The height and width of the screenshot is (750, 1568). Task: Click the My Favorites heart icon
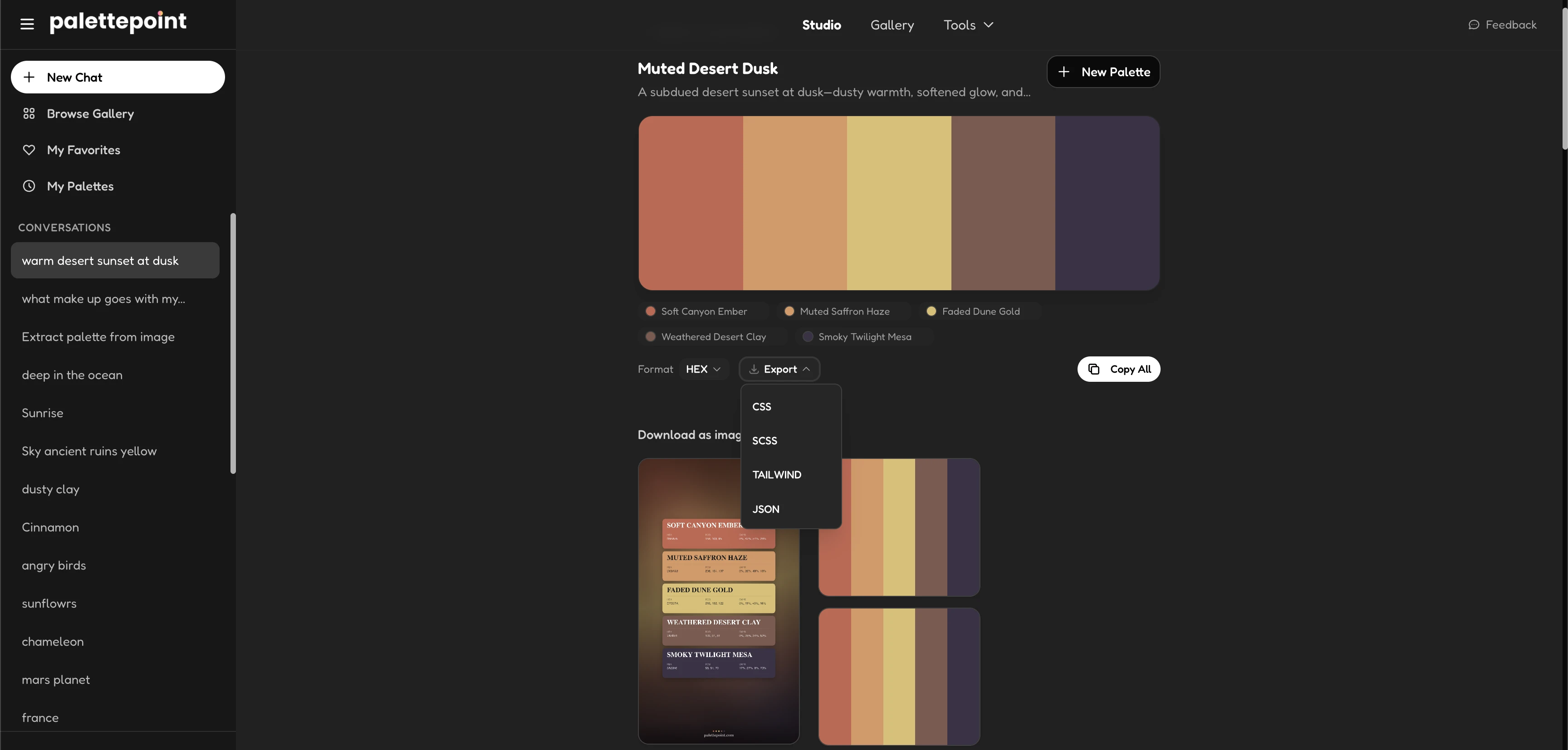[x=29, y=150]
